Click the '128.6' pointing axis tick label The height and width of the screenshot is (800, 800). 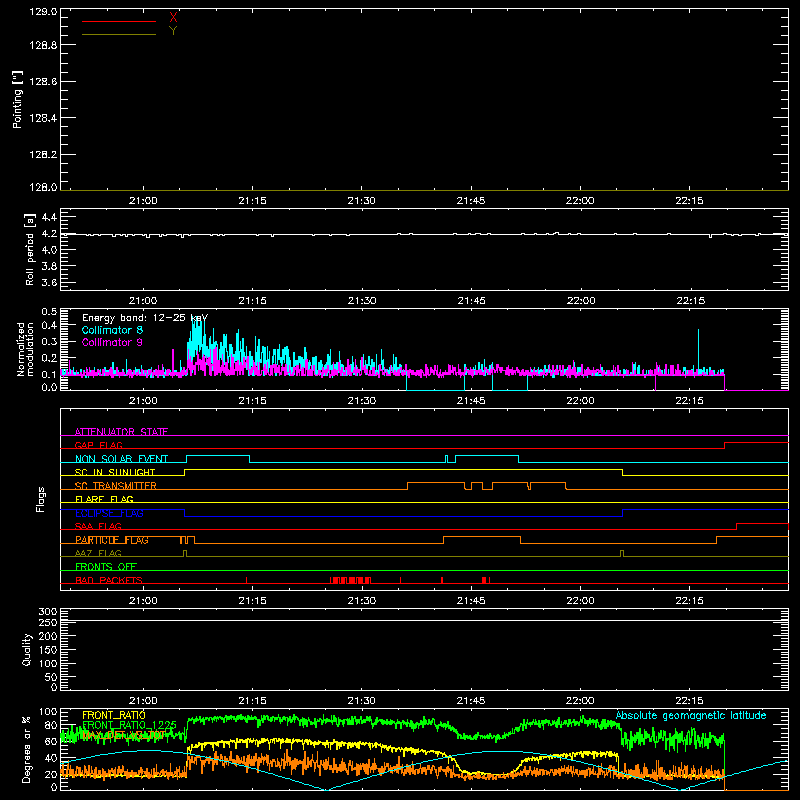[43, 82]
